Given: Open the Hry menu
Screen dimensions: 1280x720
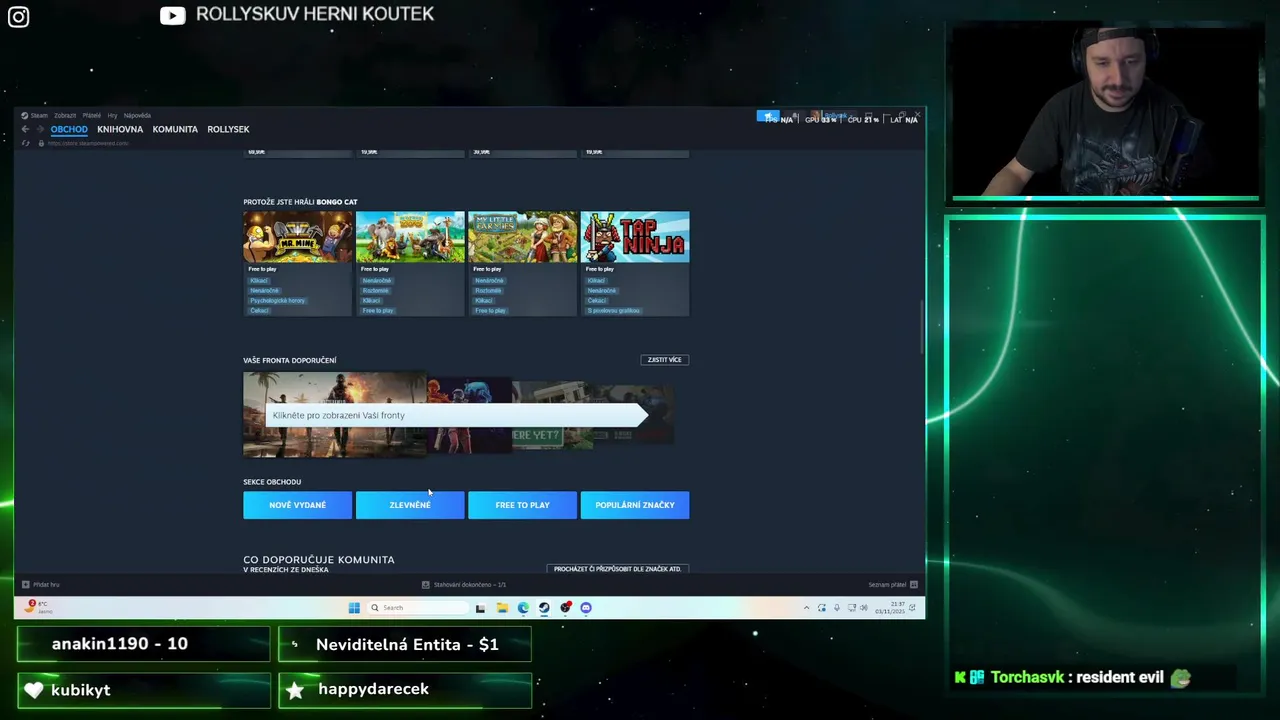Looking at the screenshot, I should 112,115.
